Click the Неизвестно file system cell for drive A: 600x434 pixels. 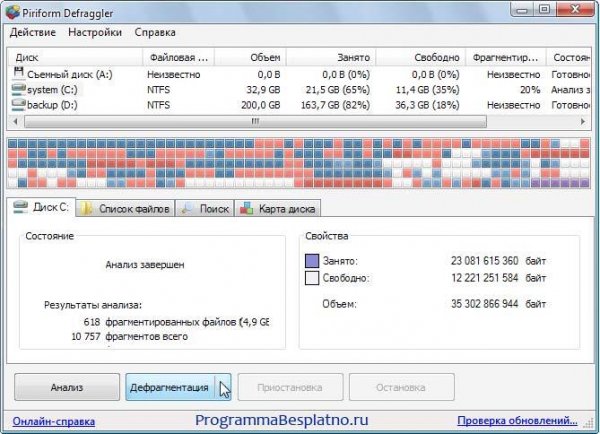click(x=174, y=74)
